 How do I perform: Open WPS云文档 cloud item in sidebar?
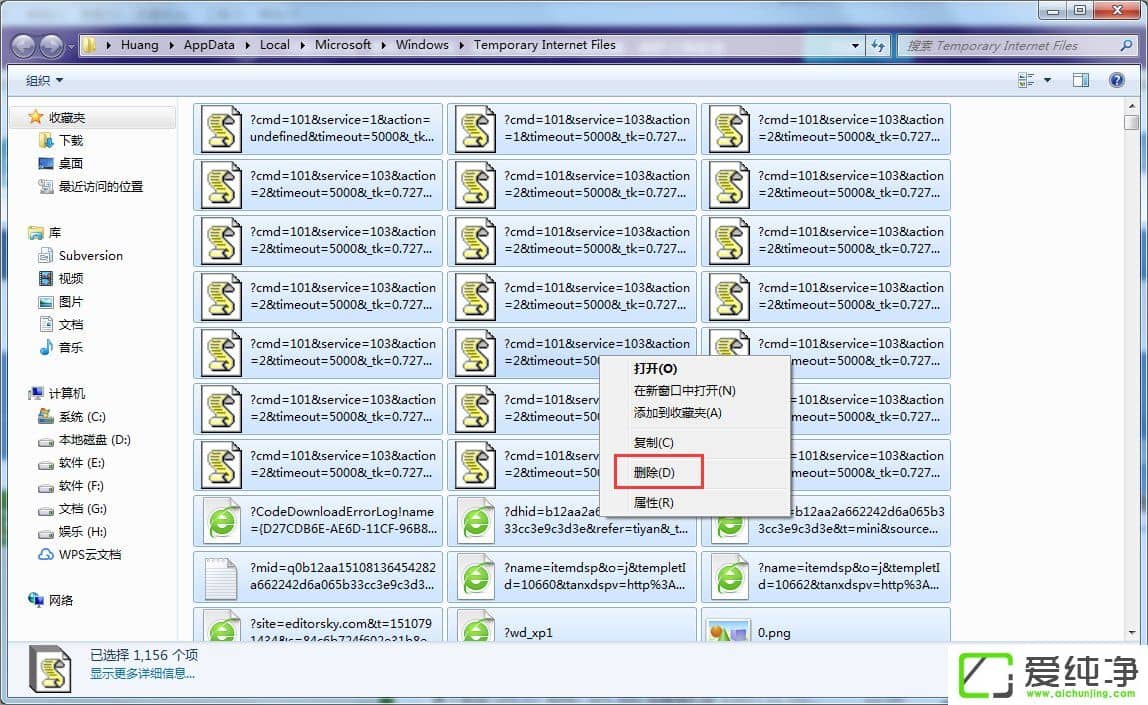pos(90,554)
